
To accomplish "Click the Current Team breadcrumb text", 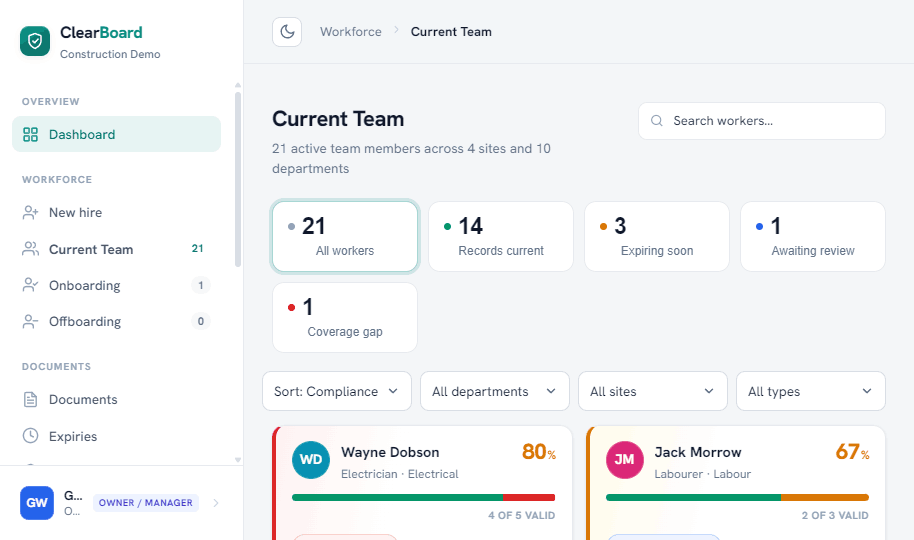I will point(451,31).
